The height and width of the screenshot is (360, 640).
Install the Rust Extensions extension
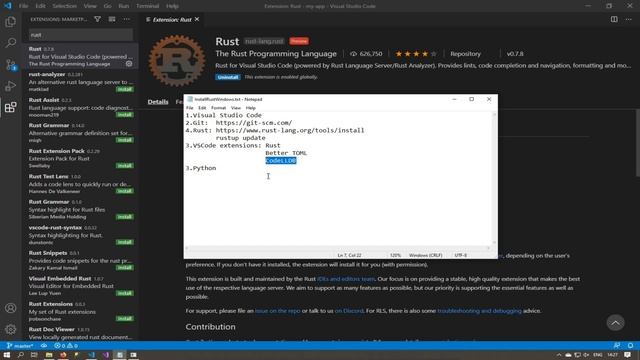click(124, 318)
